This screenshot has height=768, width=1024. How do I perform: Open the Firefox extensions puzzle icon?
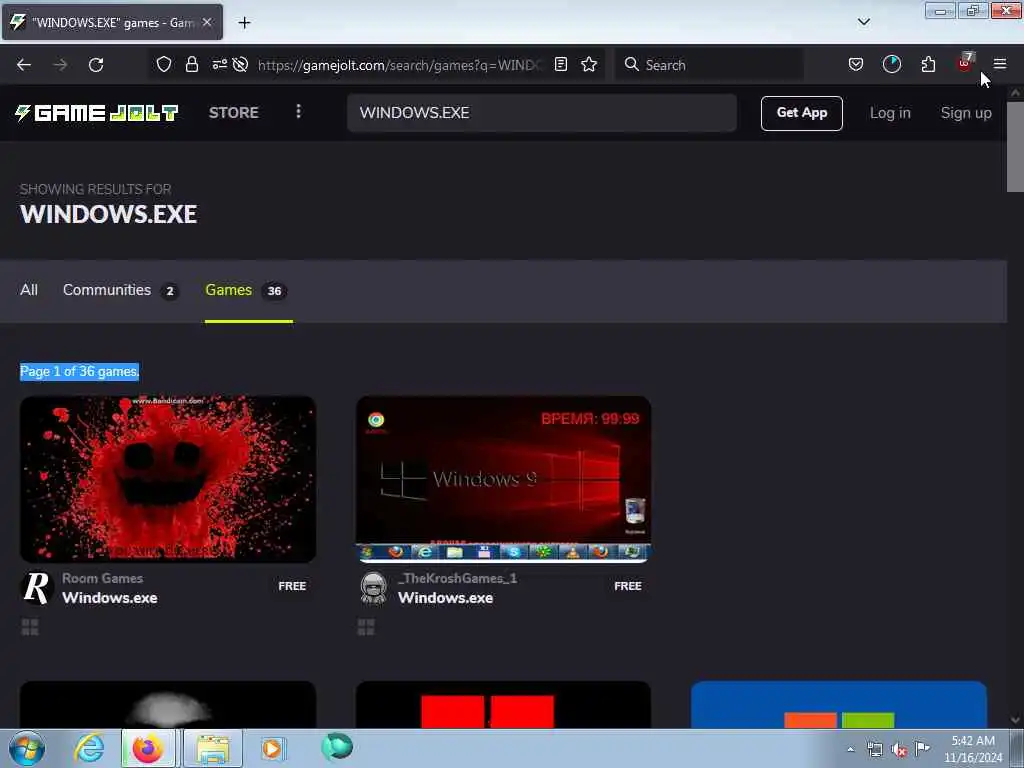pyautogui.click(x=928, y=64)
